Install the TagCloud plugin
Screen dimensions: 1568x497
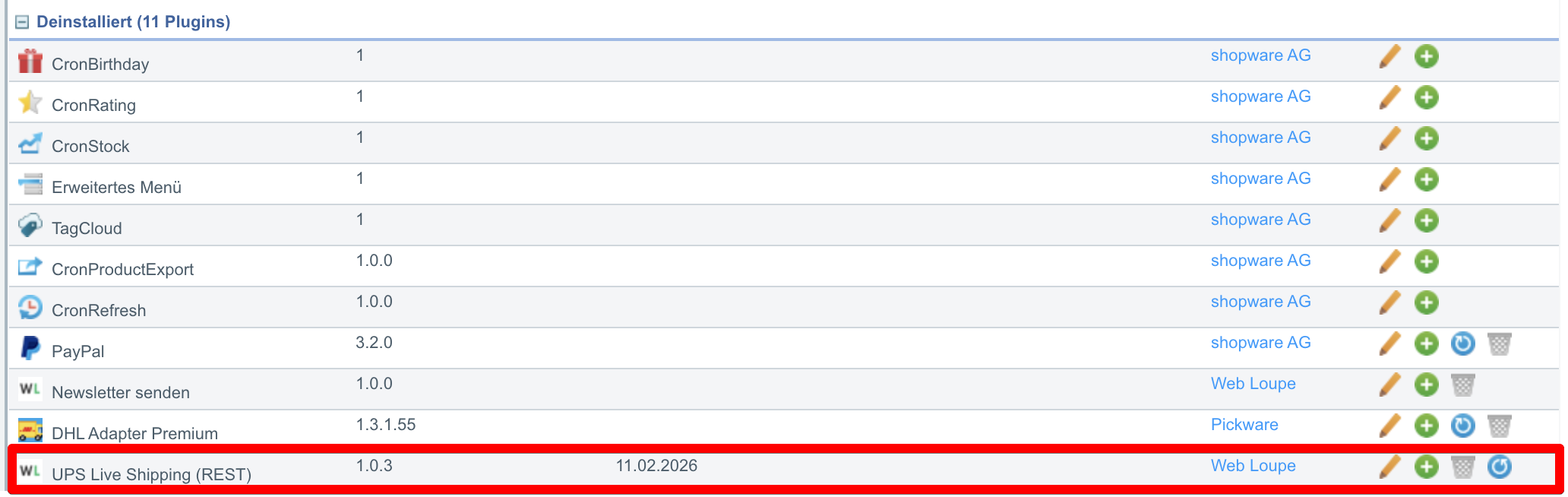pos(1426,220)
